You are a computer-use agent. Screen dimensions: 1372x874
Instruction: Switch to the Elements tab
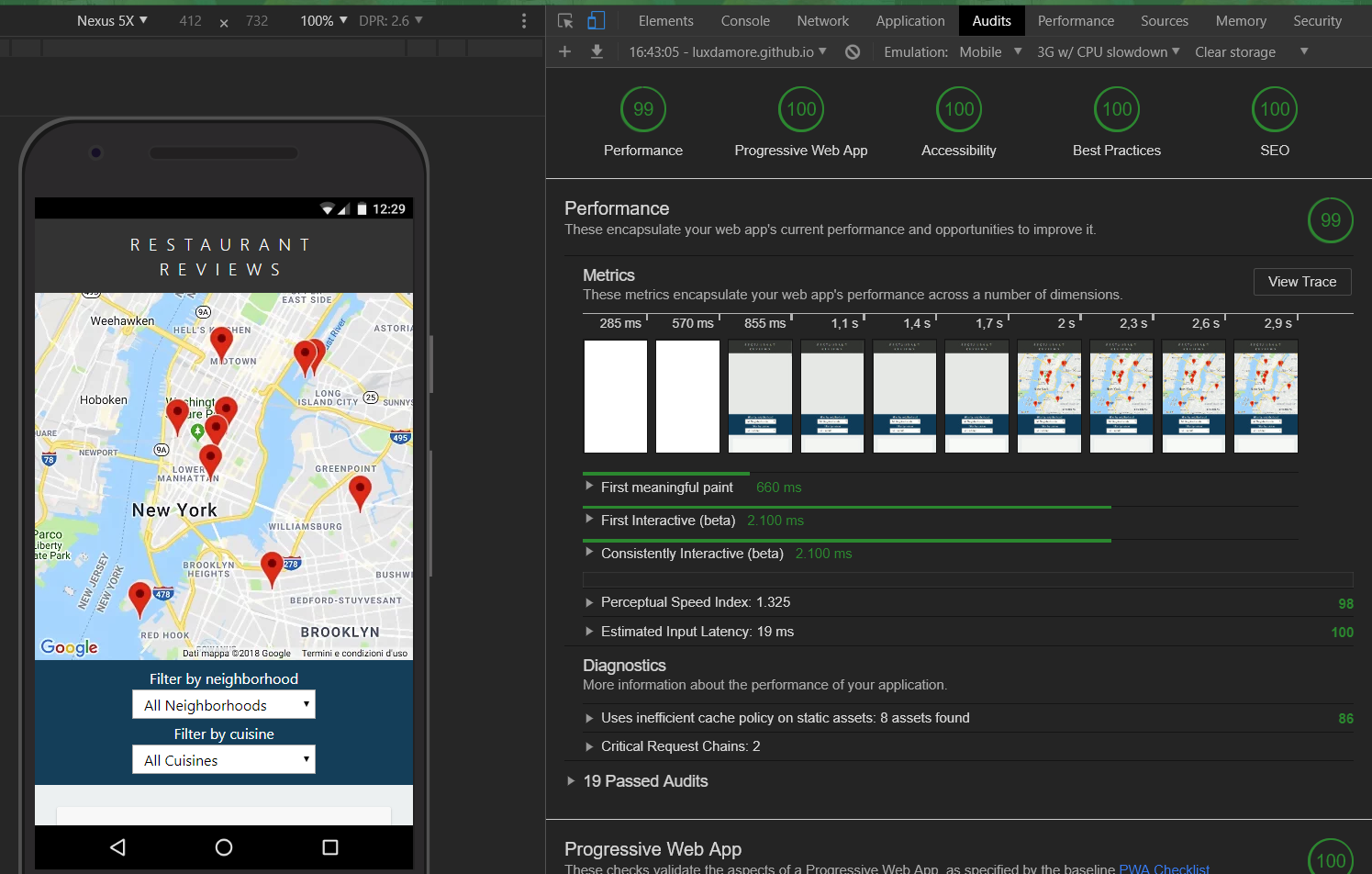[x=665, y=20]
